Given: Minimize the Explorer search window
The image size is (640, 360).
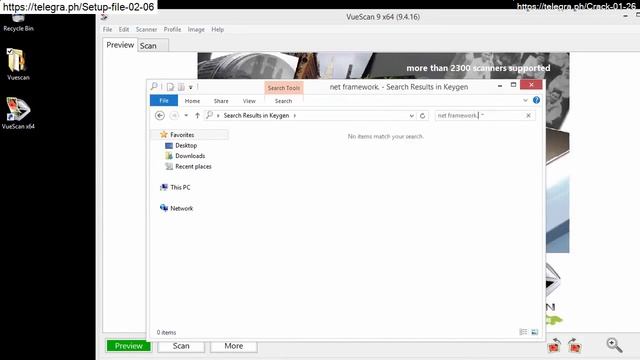Looking at the screenshot, I should pyautogui.click(x=500, y=85).
